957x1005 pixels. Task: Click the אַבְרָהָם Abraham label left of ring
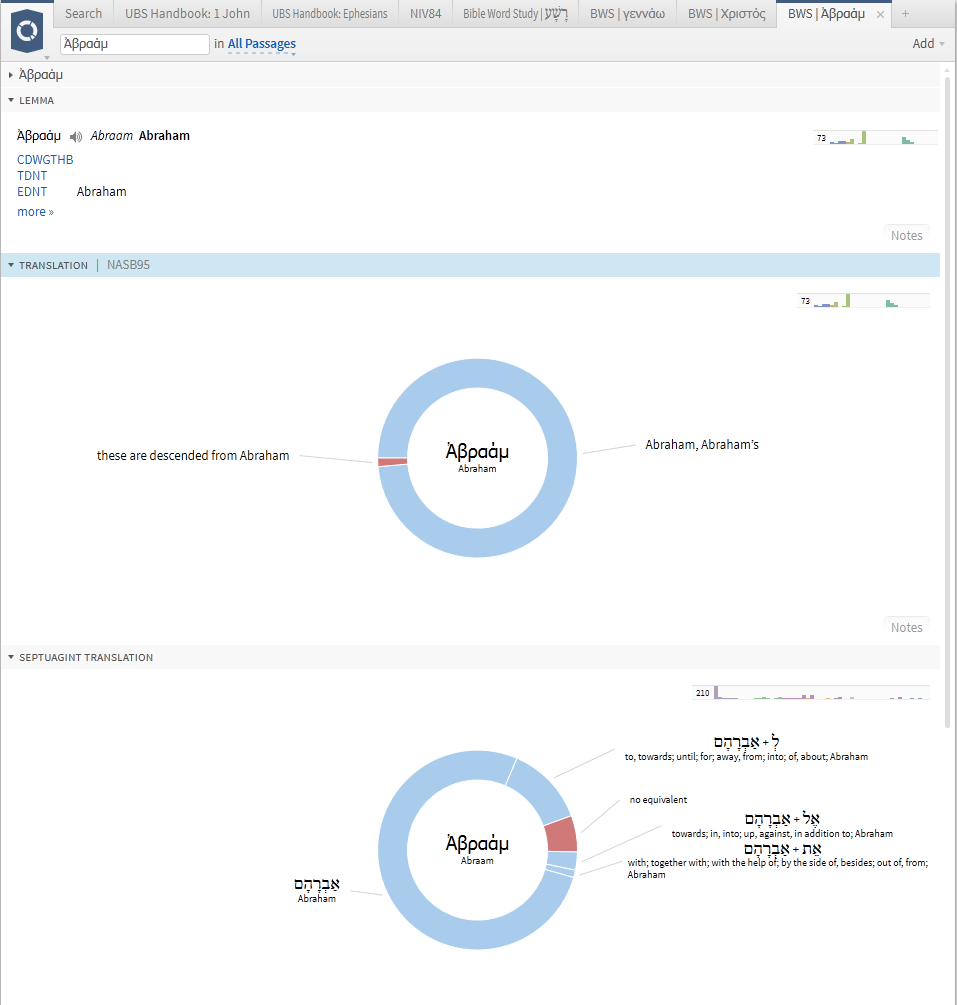[x=317, y=890]
